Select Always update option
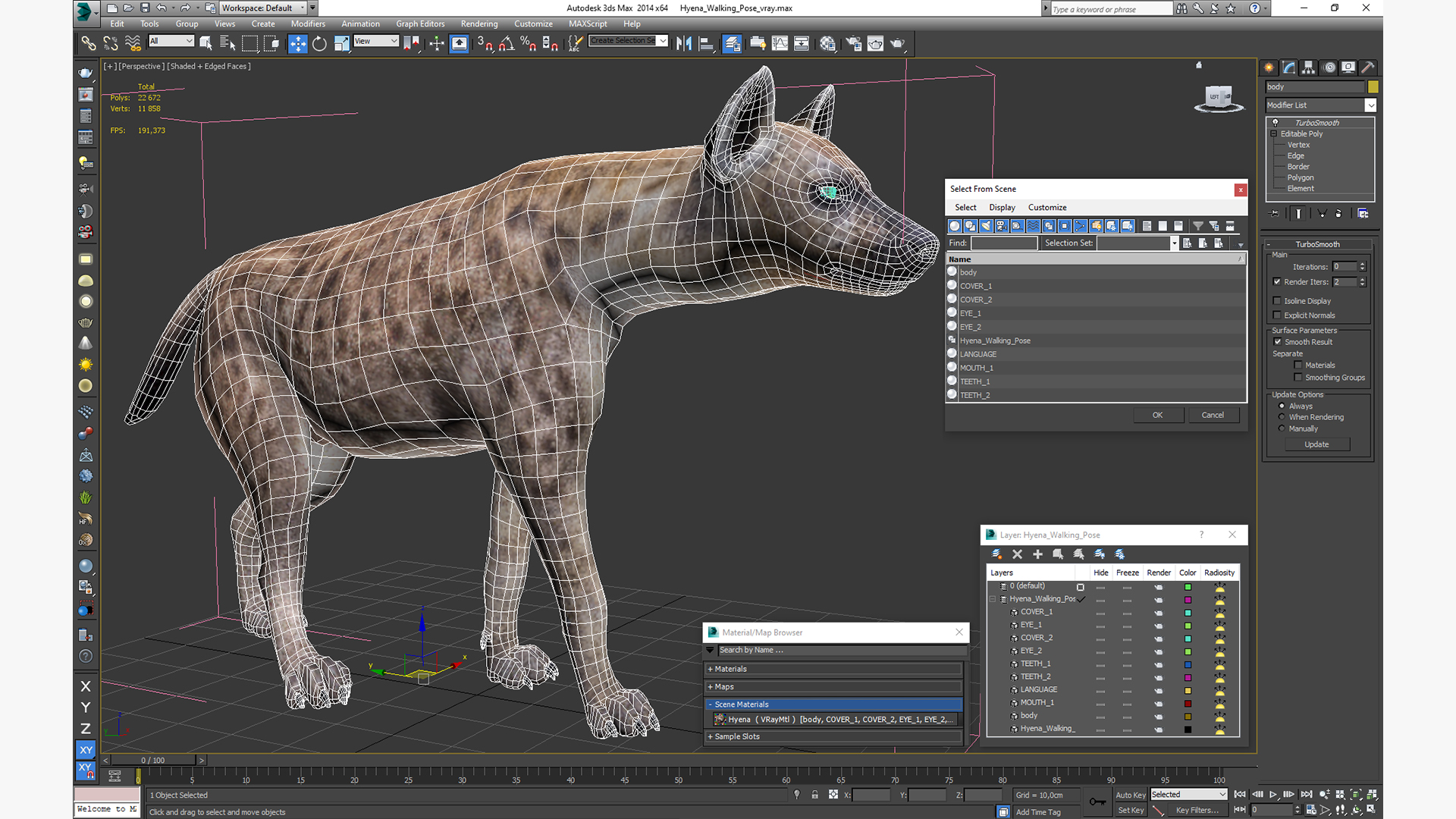This screenshot has height=819, width=1456. tap(1282, 406)
